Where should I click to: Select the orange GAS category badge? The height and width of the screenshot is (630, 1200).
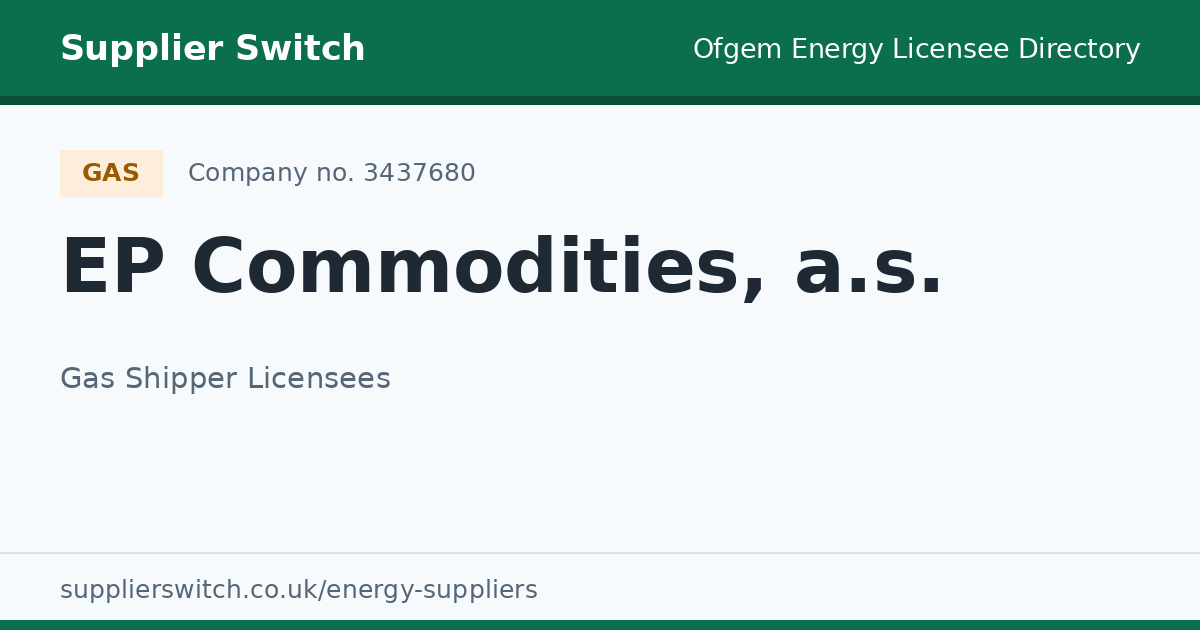[x=111, y=173]
